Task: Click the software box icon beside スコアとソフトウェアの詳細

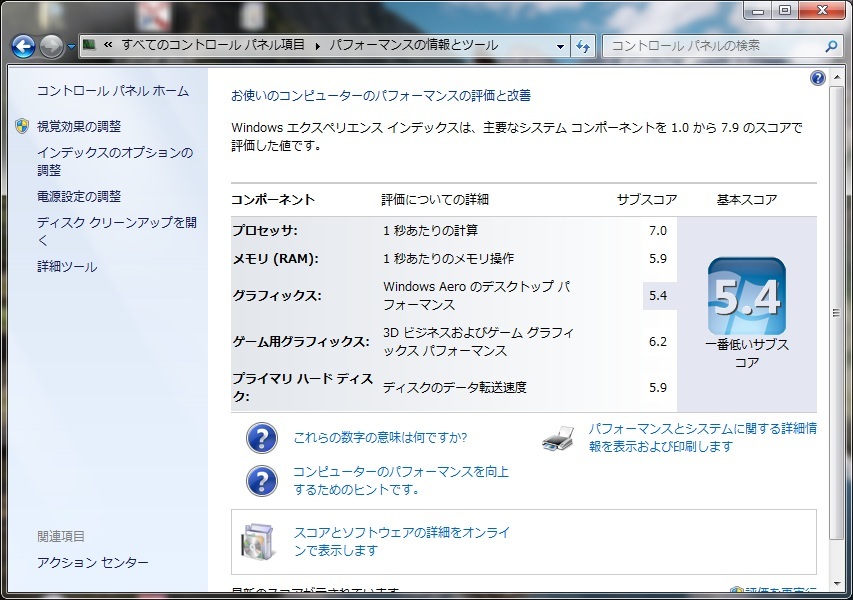Action: coord(257,541)
